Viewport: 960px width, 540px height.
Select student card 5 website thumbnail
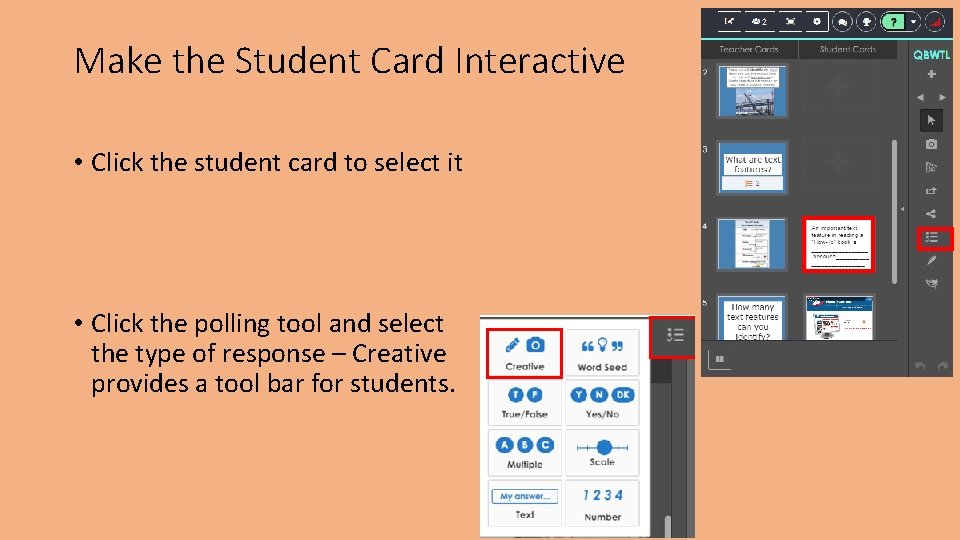(838, 318)
